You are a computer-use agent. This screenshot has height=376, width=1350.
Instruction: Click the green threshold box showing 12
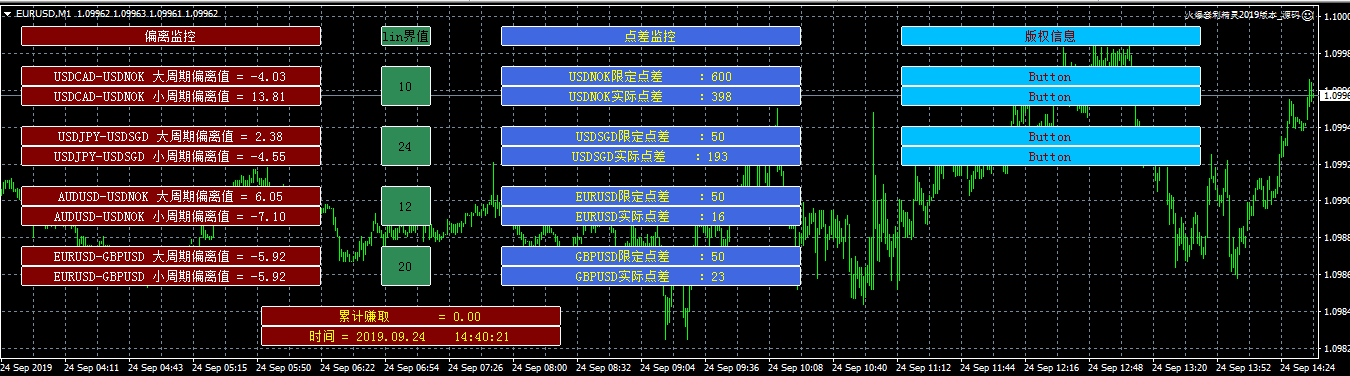click(x=406, y=206)
